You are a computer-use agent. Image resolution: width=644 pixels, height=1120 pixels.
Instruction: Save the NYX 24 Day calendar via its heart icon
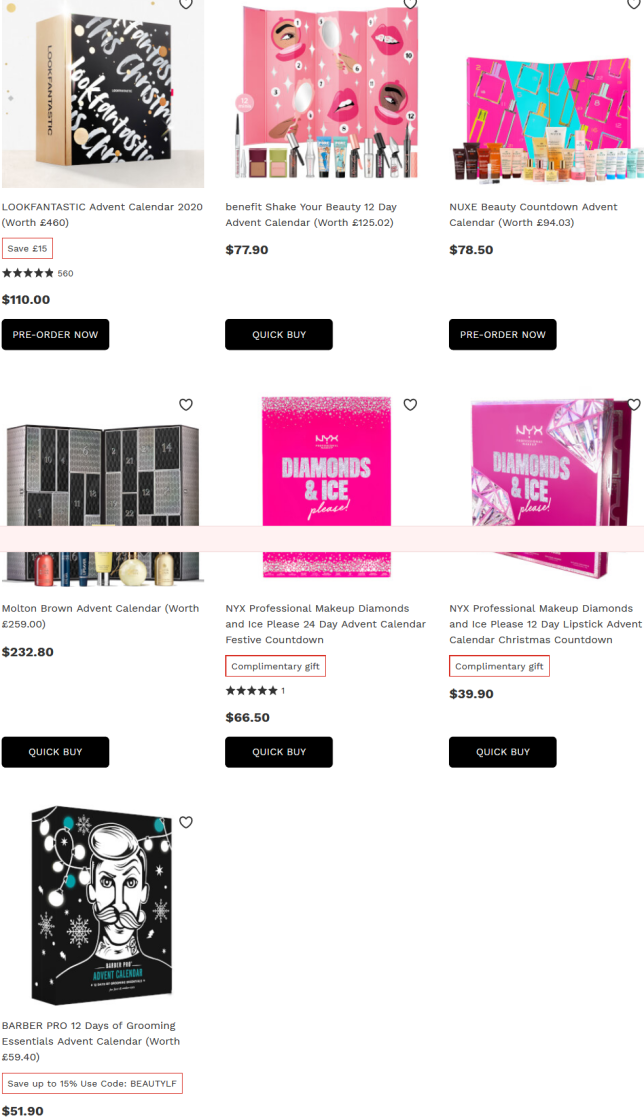click(x=410, y=404)
